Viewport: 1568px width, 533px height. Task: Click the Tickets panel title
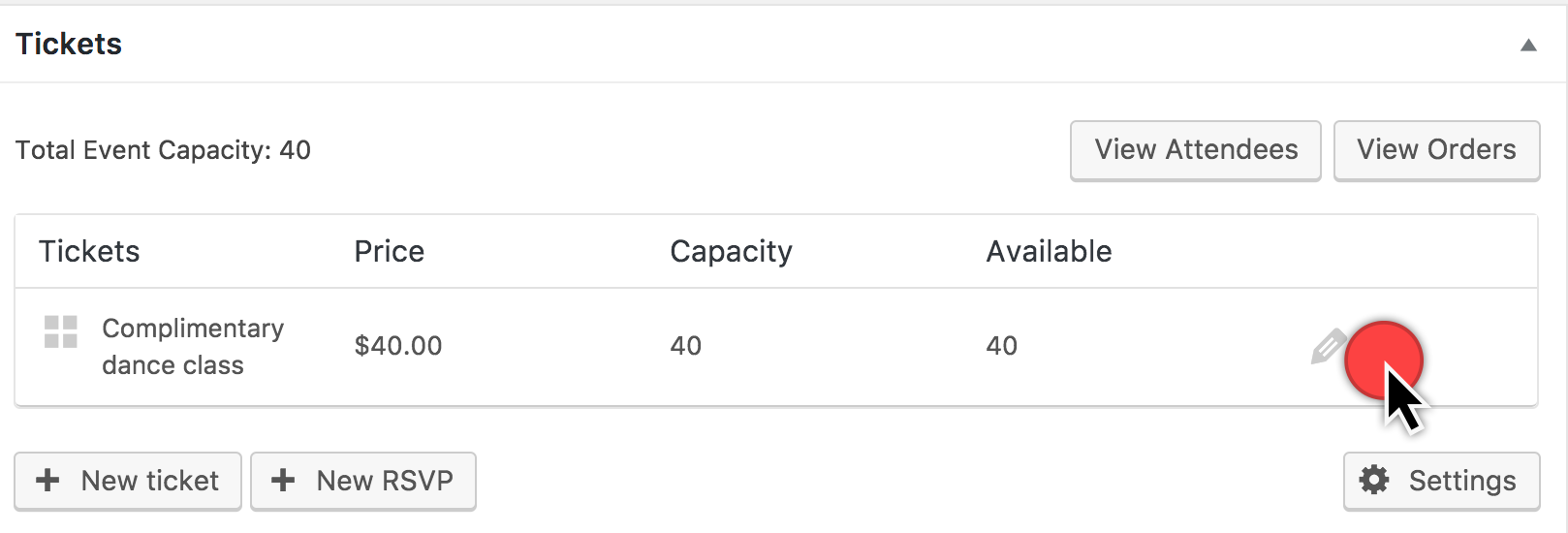69,45
